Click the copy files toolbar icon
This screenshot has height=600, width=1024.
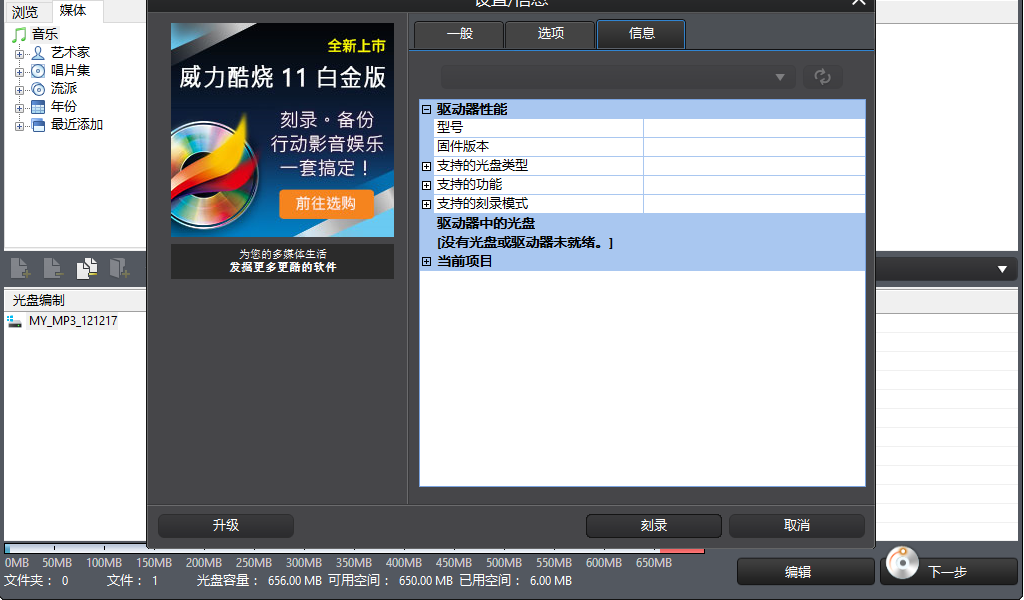point(86,268)
